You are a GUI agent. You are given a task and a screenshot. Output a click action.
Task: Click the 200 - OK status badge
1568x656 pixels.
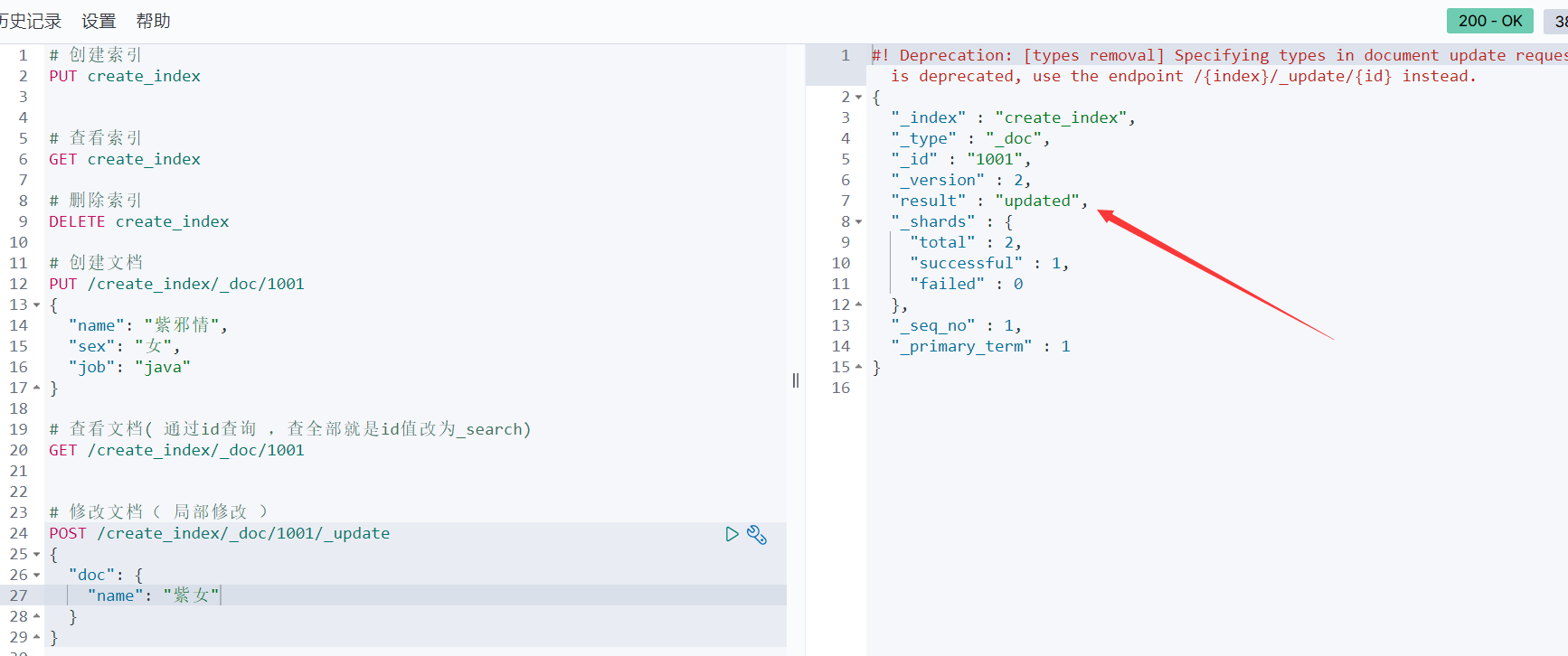1489,21
